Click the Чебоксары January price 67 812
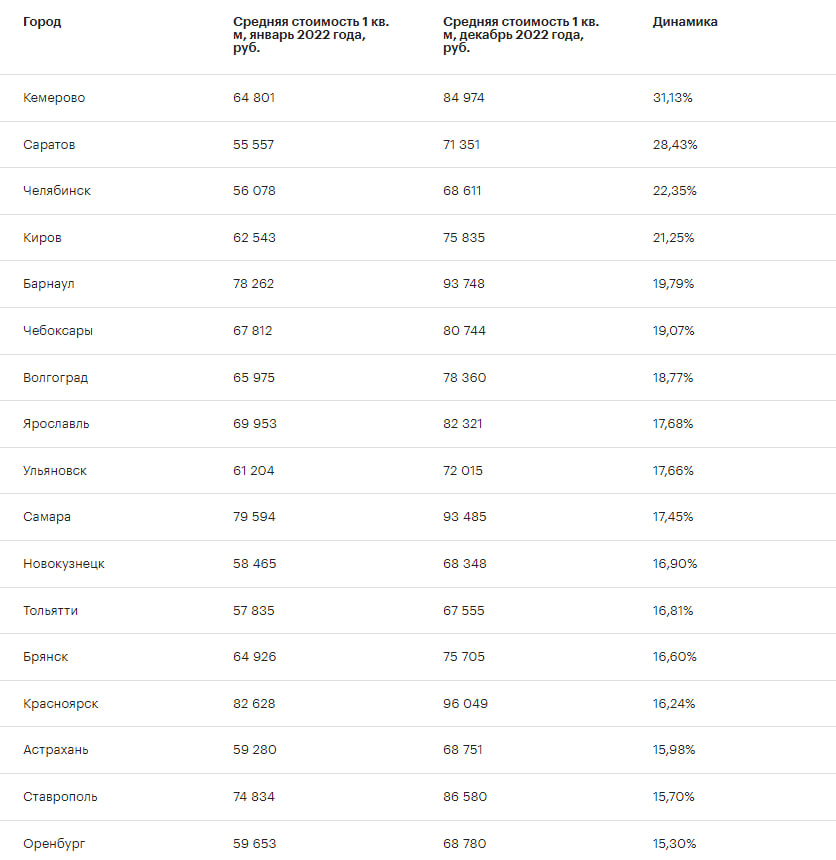836x860 pixels. coord(252,331)
